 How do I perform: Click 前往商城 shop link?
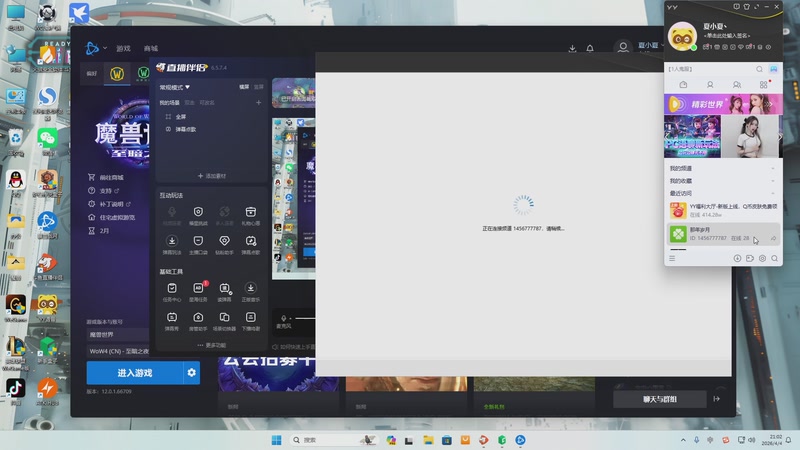(106, 178)
